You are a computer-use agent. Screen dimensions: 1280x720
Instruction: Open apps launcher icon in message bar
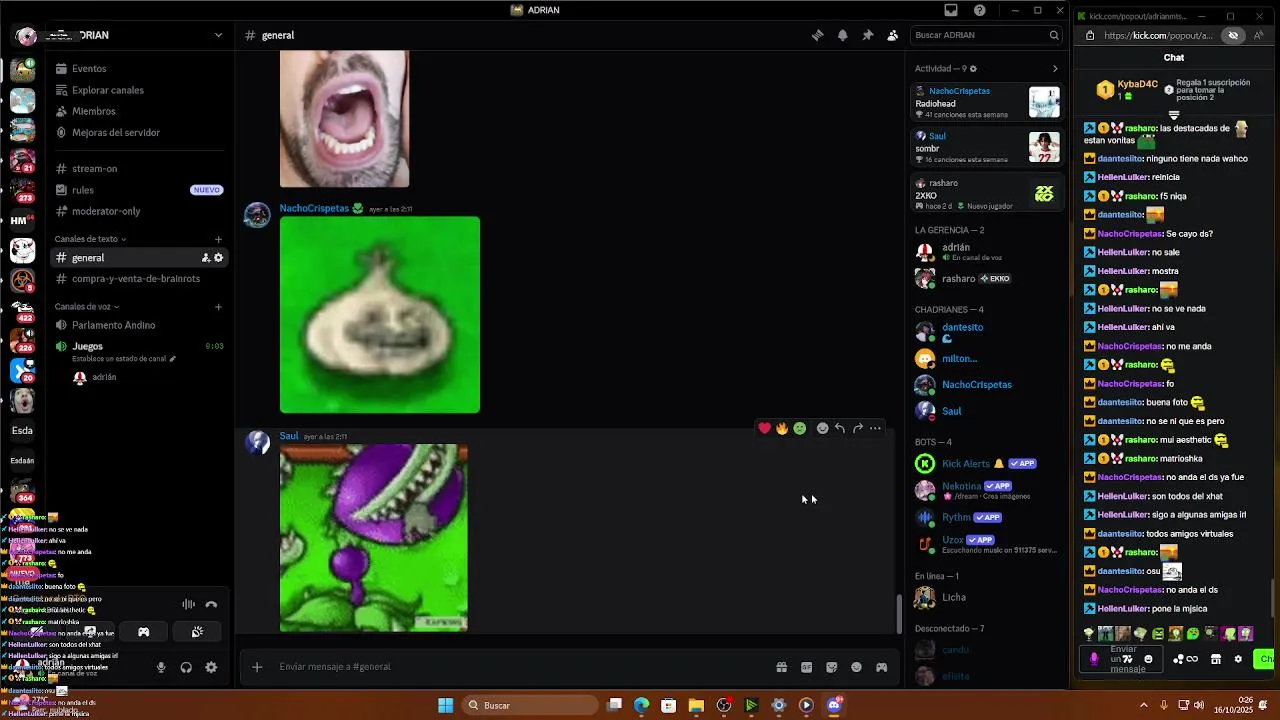click(881, 667)
